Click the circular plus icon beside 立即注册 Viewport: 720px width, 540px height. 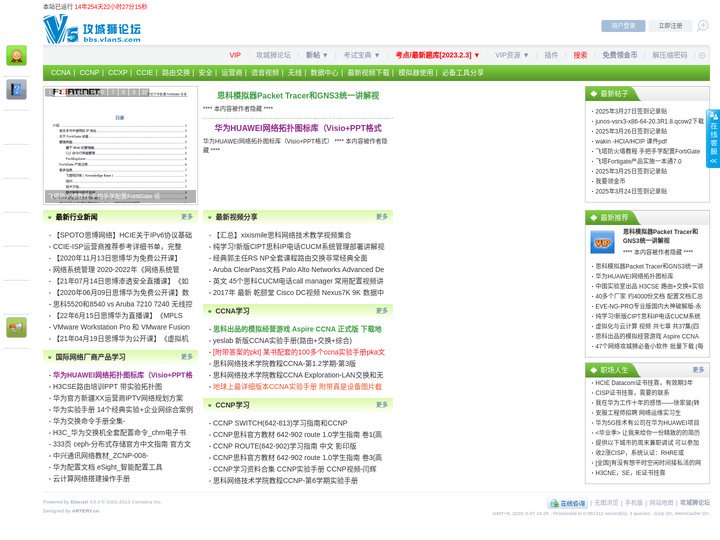[703, 26]
